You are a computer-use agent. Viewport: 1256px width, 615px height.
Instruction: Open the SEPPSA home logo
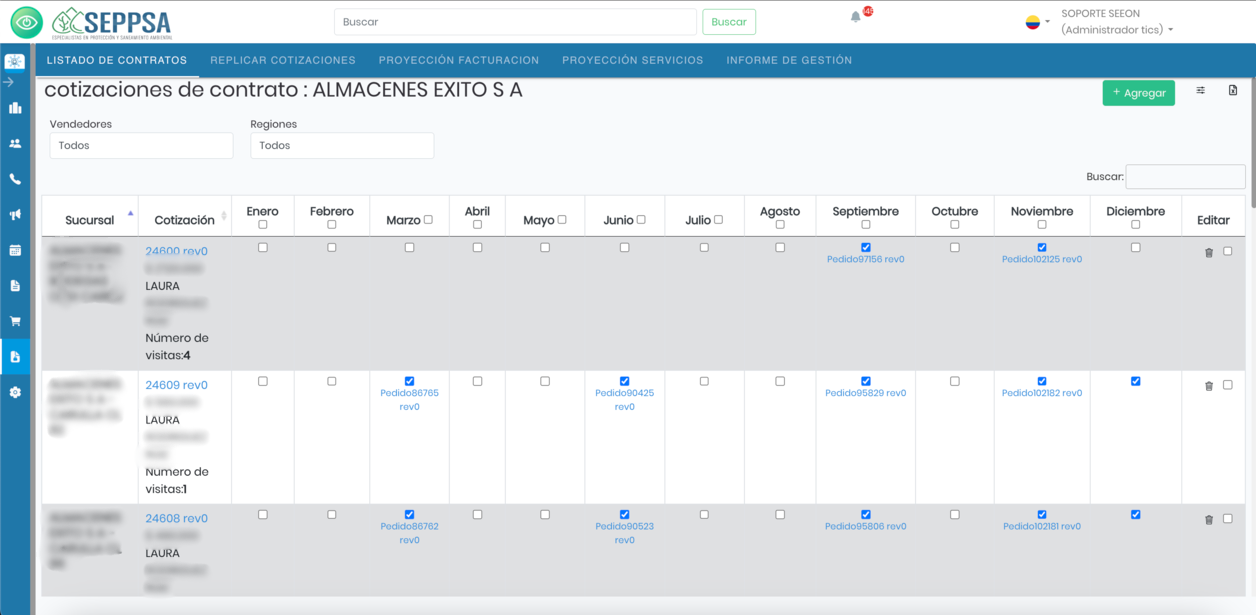coord(111,22)
